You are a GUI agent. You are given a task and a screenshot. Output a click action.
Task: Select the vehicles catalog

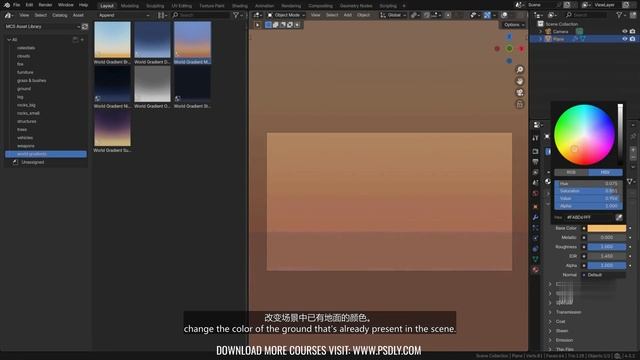click(x=25, y=138)
